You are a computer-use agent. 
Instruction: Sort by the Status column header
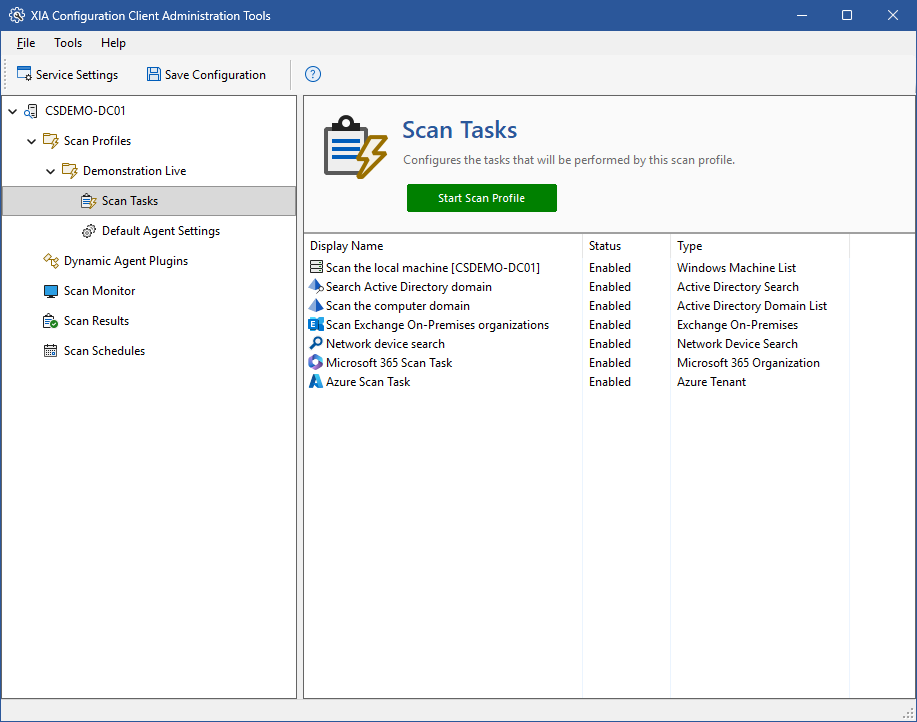click(x=626, y=246)
